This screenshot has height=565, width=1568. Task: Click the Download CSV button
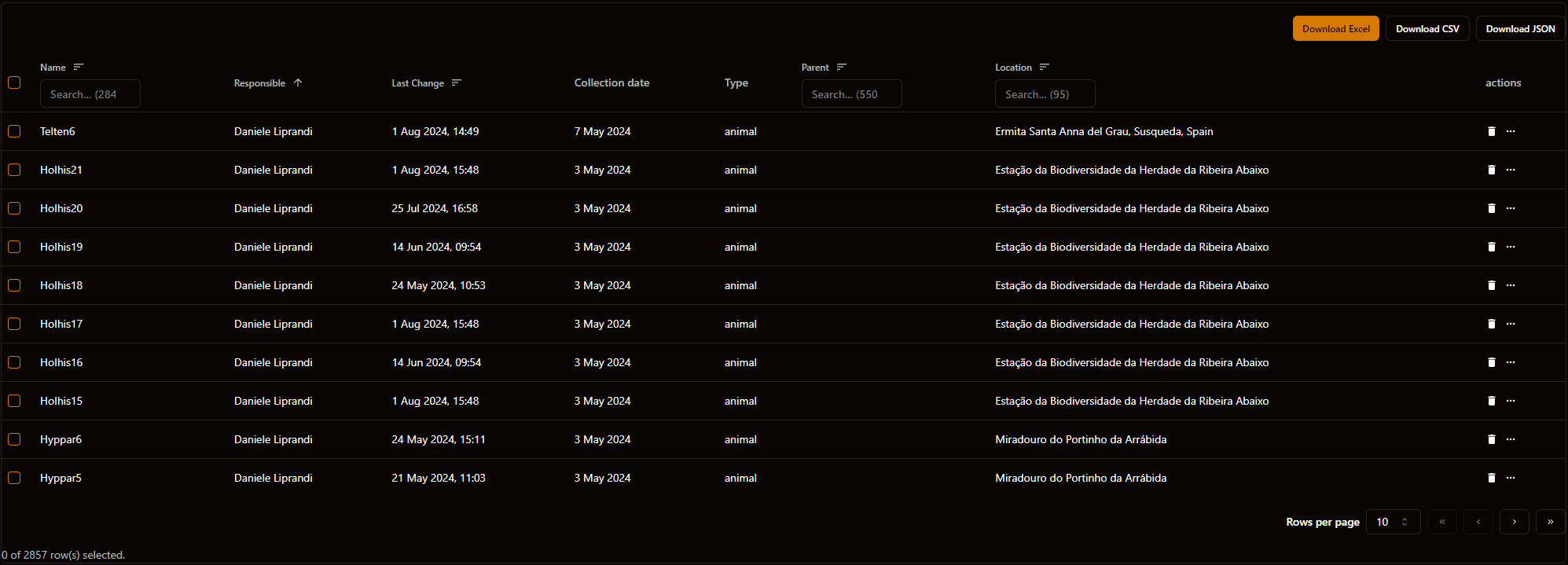pos(1427,29)
